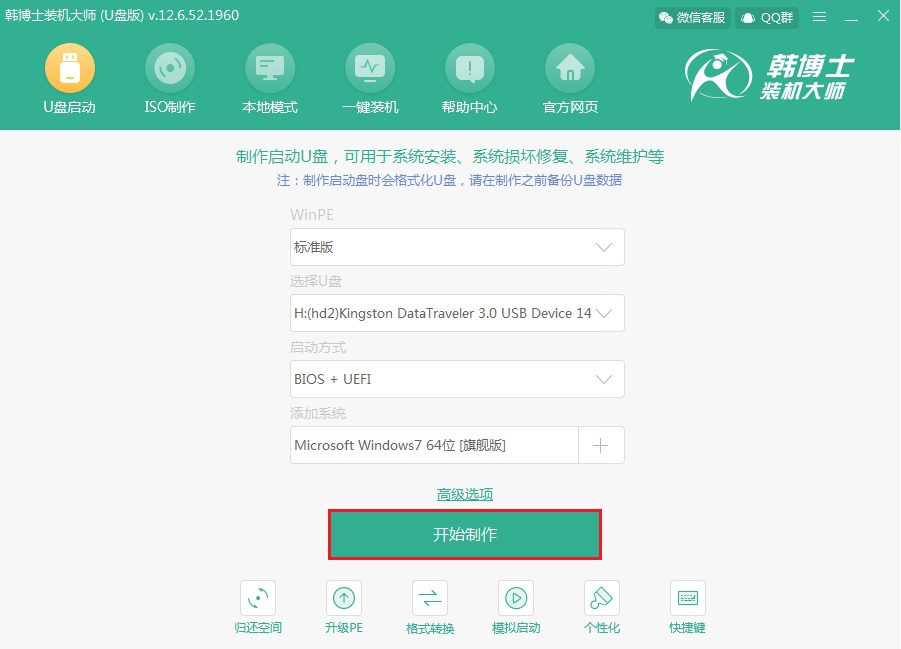Open the 高级选项 advanced options
This screenshot has width=901, height=649.
[465, 493]
